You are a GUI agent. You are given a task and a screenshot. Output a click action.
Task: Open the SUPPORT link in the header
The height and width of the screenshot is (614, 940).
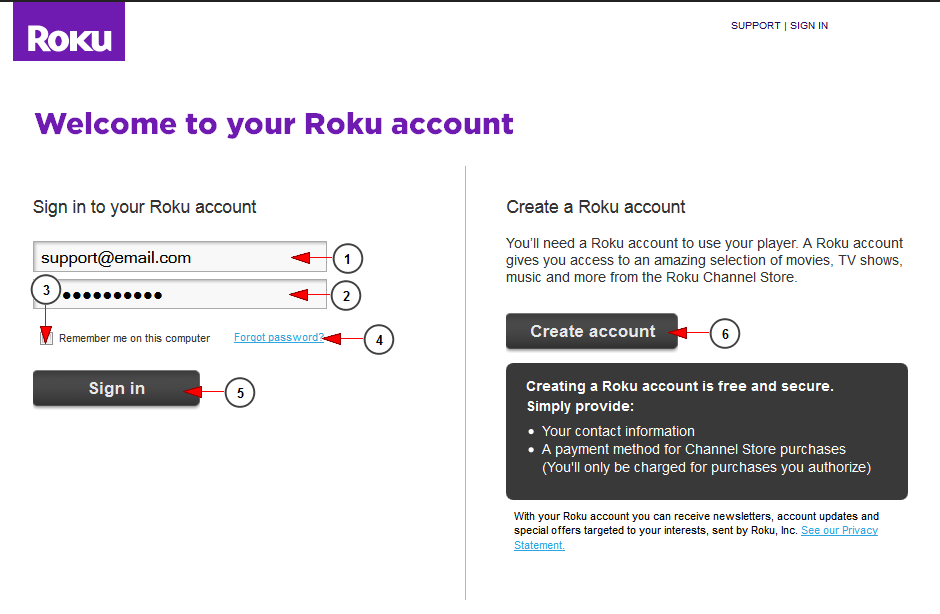[x=755, y=26]
